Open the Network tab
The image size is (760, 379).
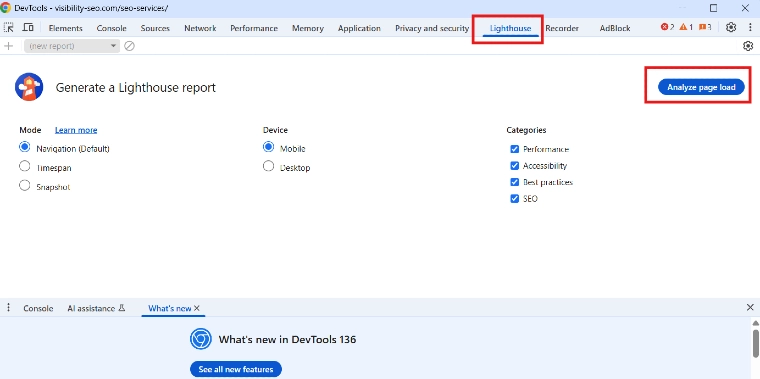tap(200, 28)
